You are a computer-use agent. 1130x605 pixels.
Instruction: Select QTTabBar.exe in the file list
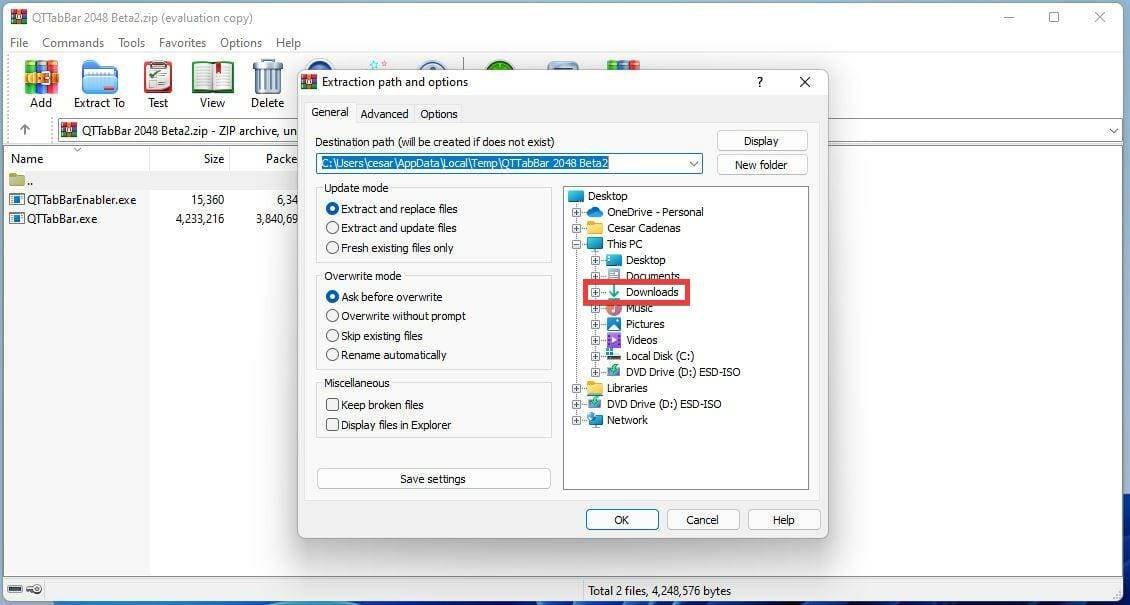tap(61, 218)
